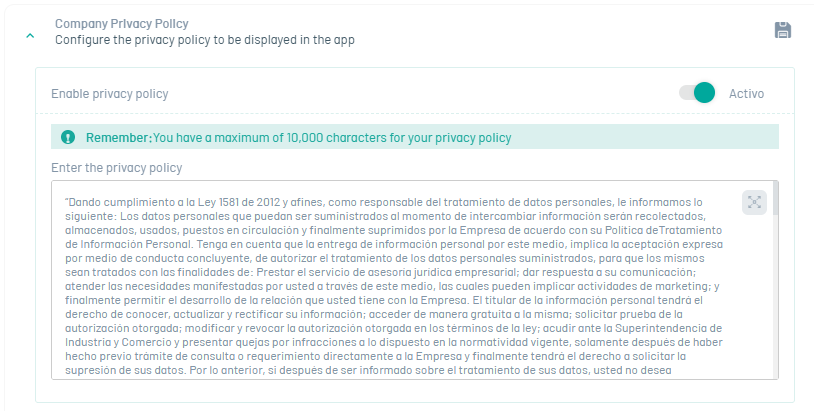814x411 pixels.
Task: Click the 10,000 characters maximum notice
Action: (332, 137)
